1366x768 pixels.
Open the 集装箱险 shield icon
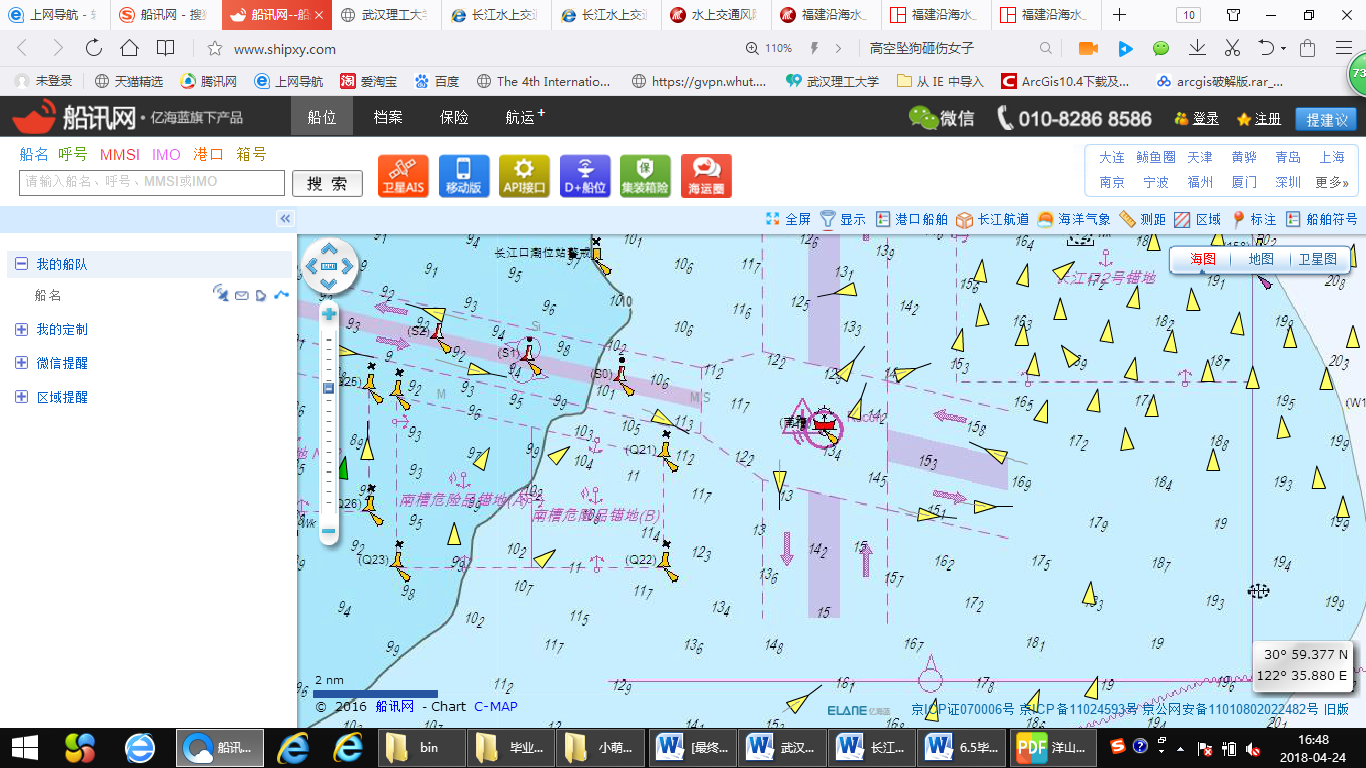[645, 176]
